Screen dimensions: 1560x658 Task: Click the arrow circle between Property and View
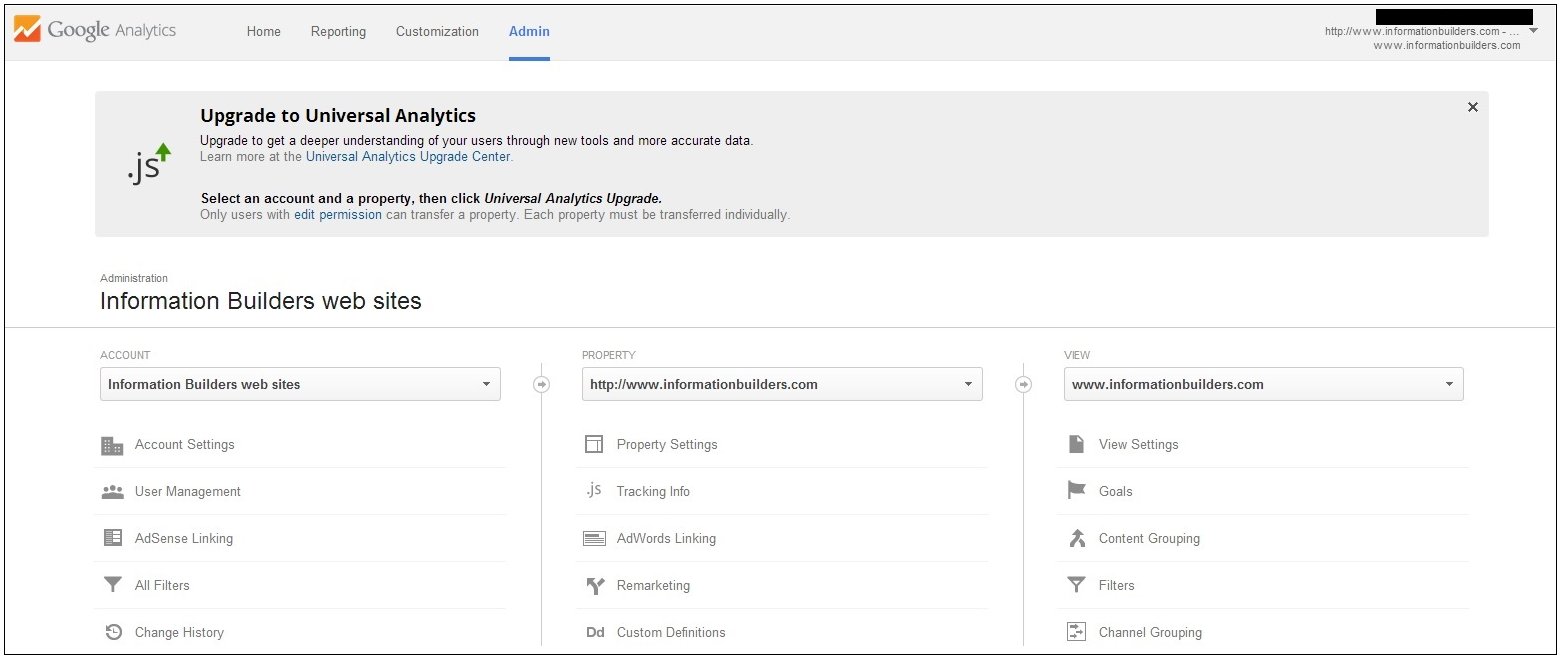pos(1023,384)
